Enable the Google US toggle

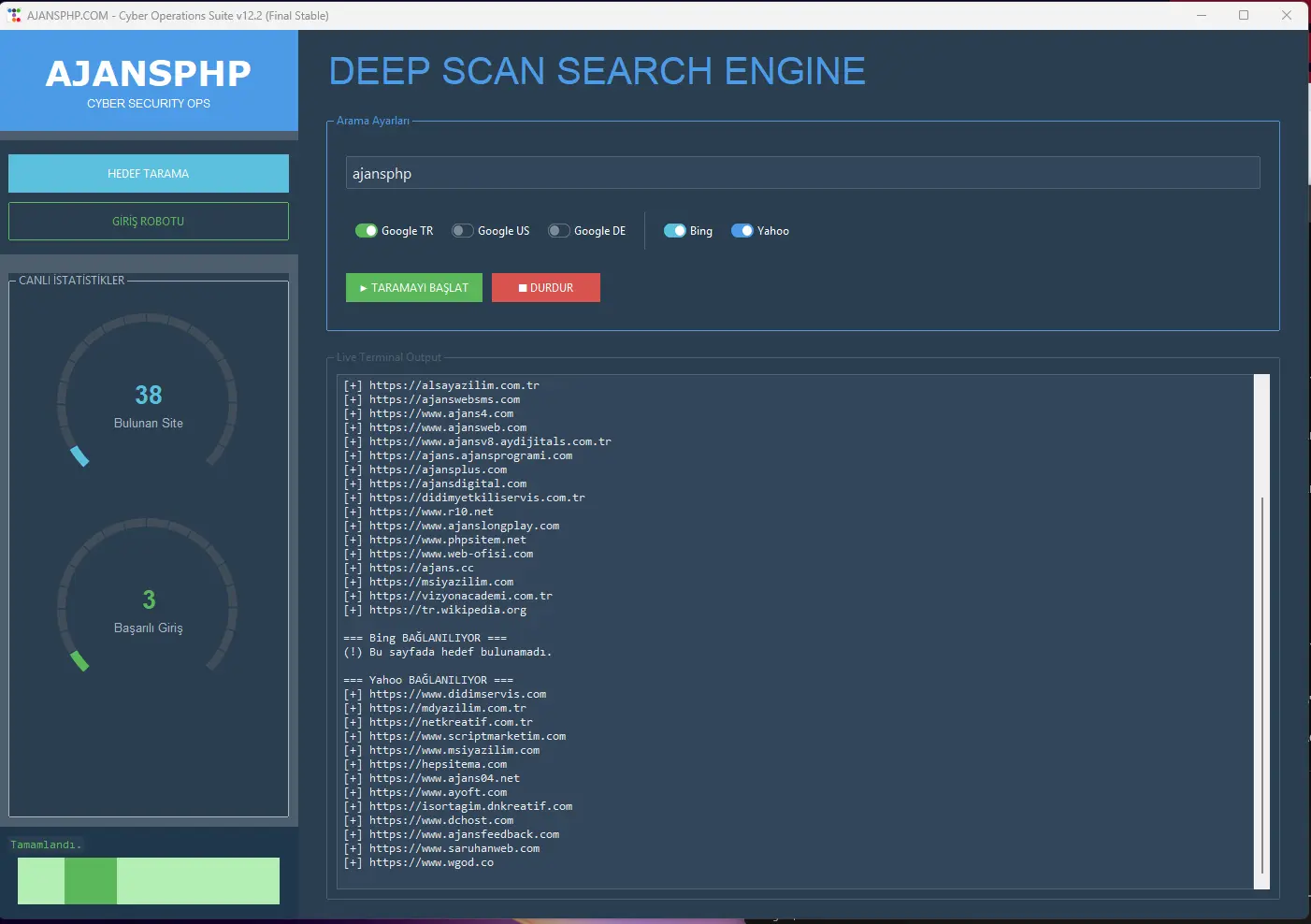pos(462,230)
